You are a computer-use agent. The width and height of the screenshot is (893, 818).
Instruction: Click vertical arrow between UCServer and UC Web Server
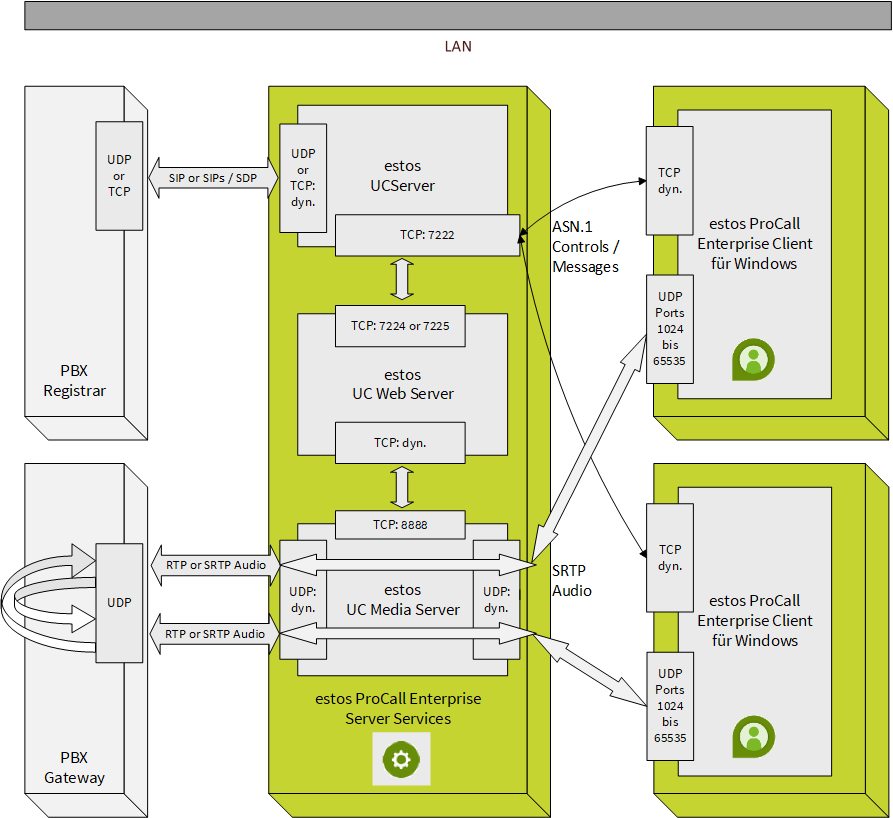click(402, 280)
